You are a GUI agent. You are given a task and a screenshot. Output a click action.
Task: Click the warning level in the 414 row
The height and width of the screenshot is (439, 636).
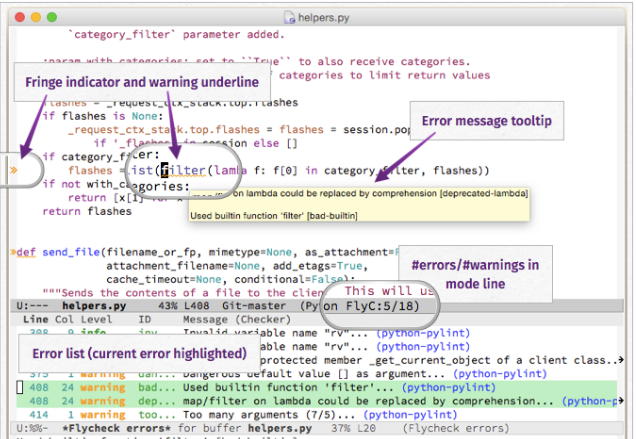point(103,415)
